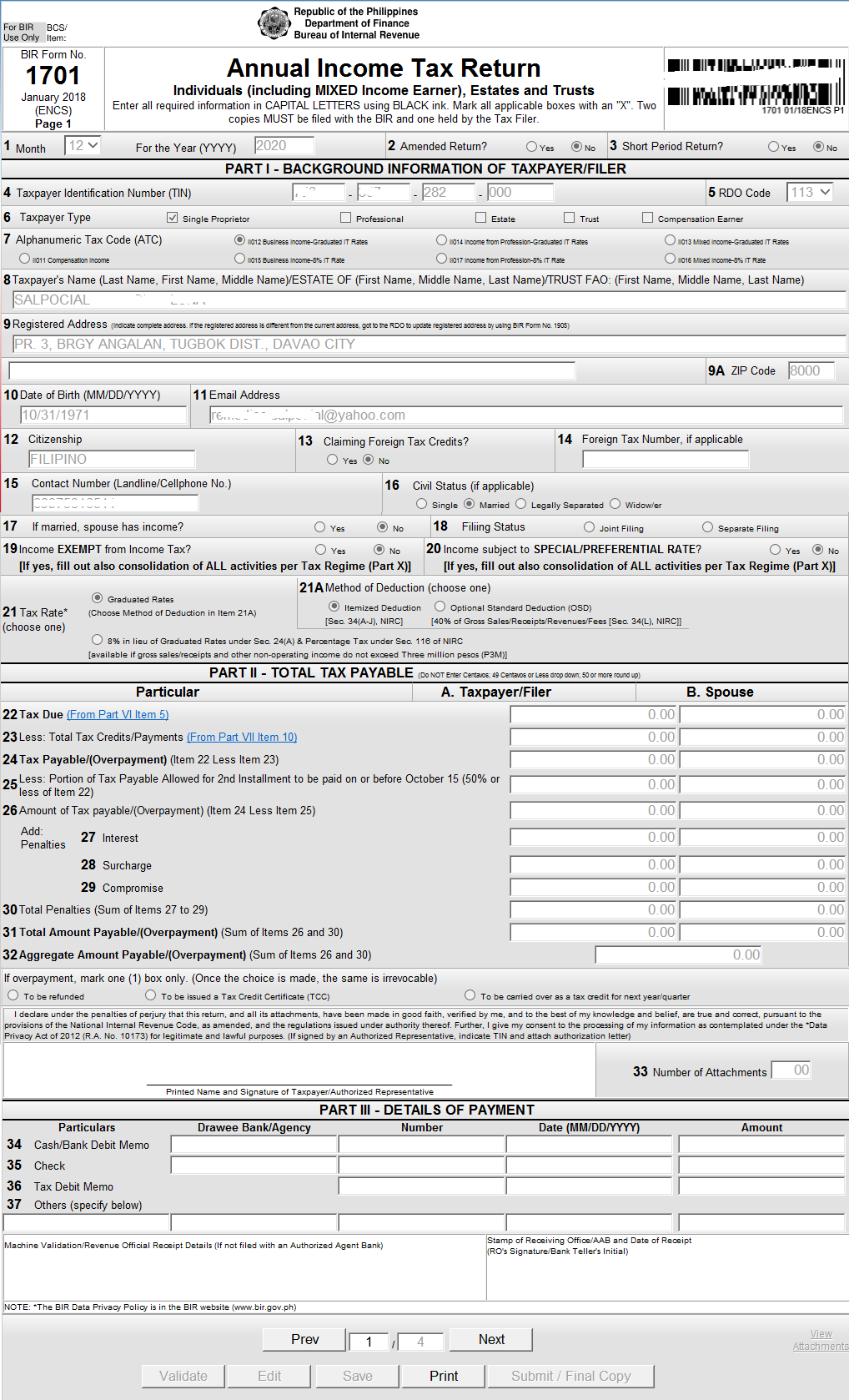Click the Taxpayer/Filer Tax Due amount field
Screen dimensions: 849x1400
click(594, 715)
